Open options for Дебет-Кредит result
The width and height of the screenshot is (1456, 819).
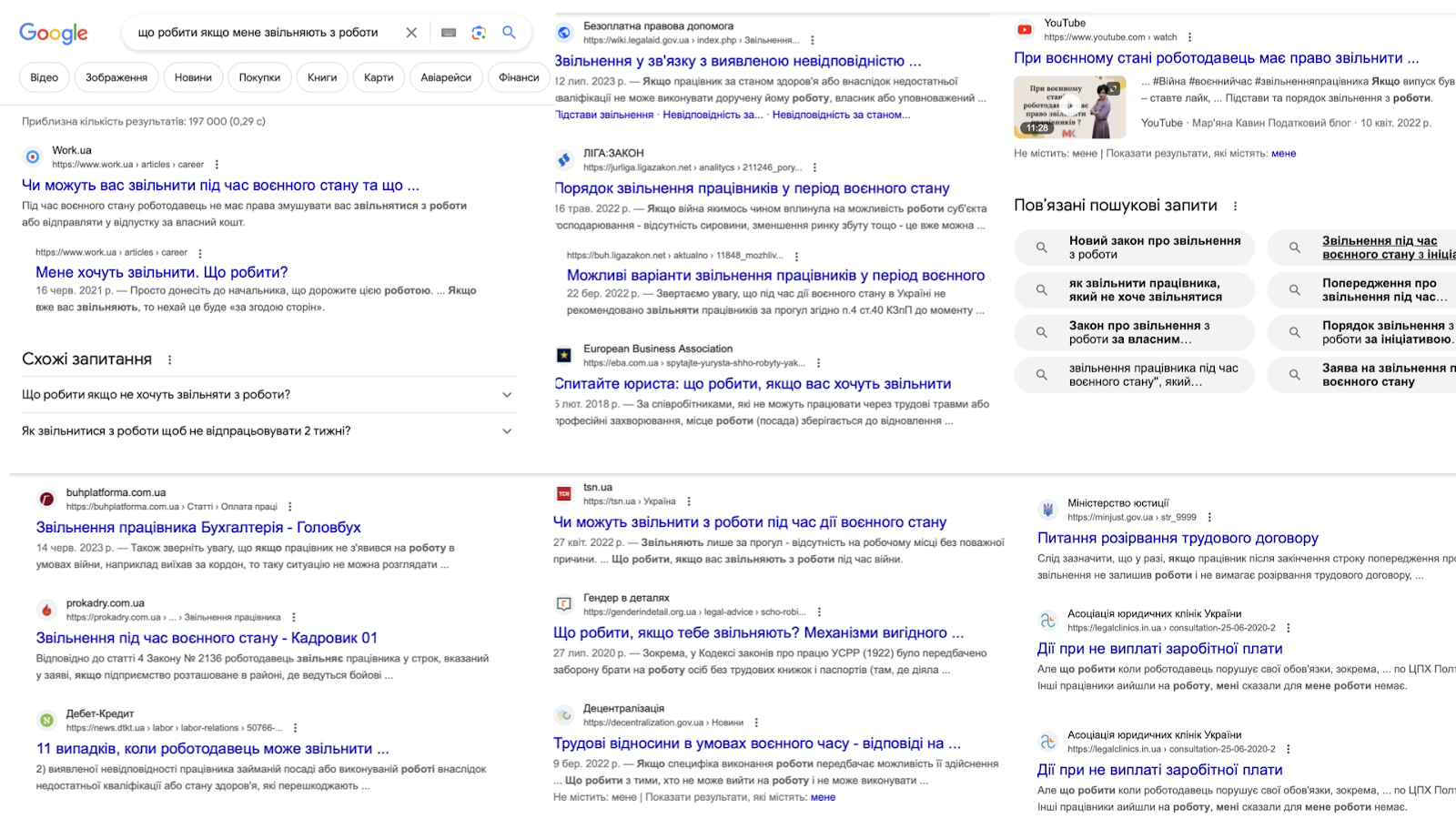[295, 728]
